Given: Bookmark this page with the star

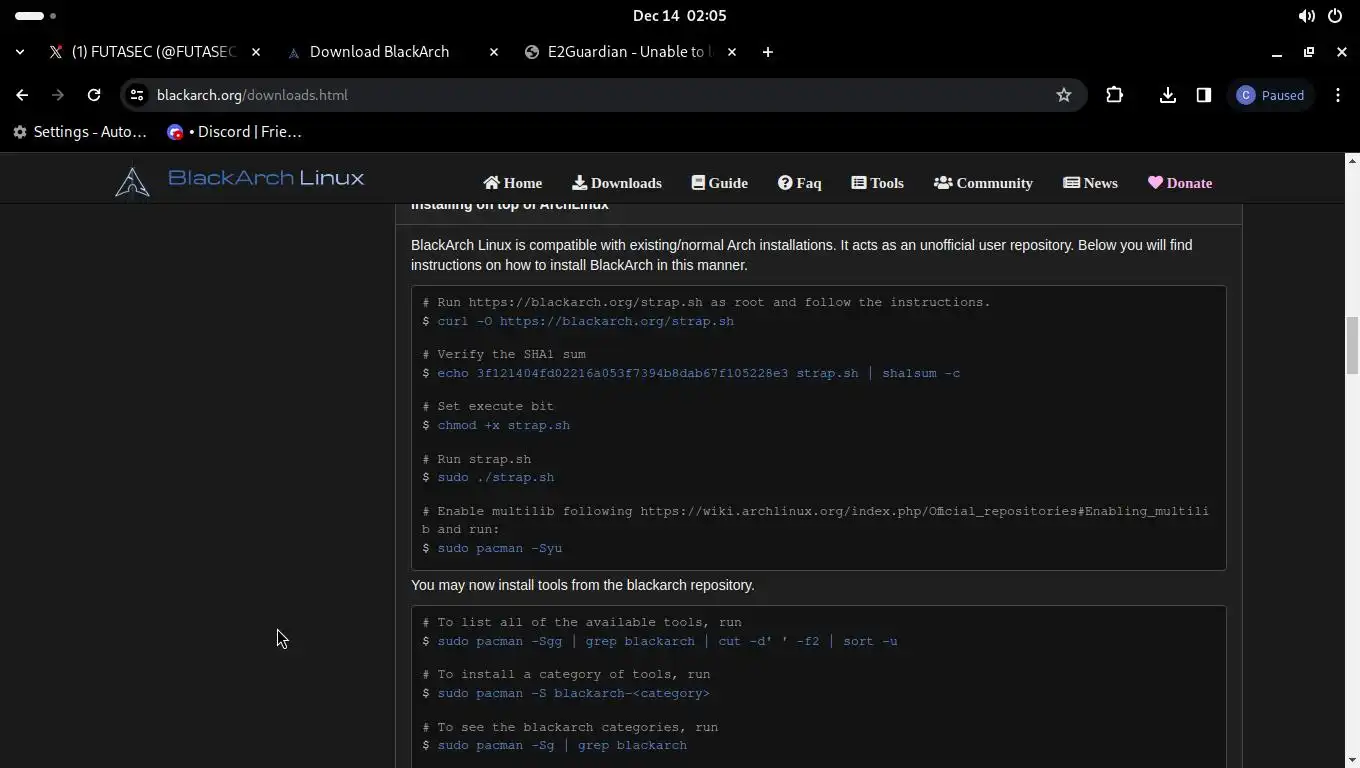Looking at the screenshot, I should coord(1064,95).
